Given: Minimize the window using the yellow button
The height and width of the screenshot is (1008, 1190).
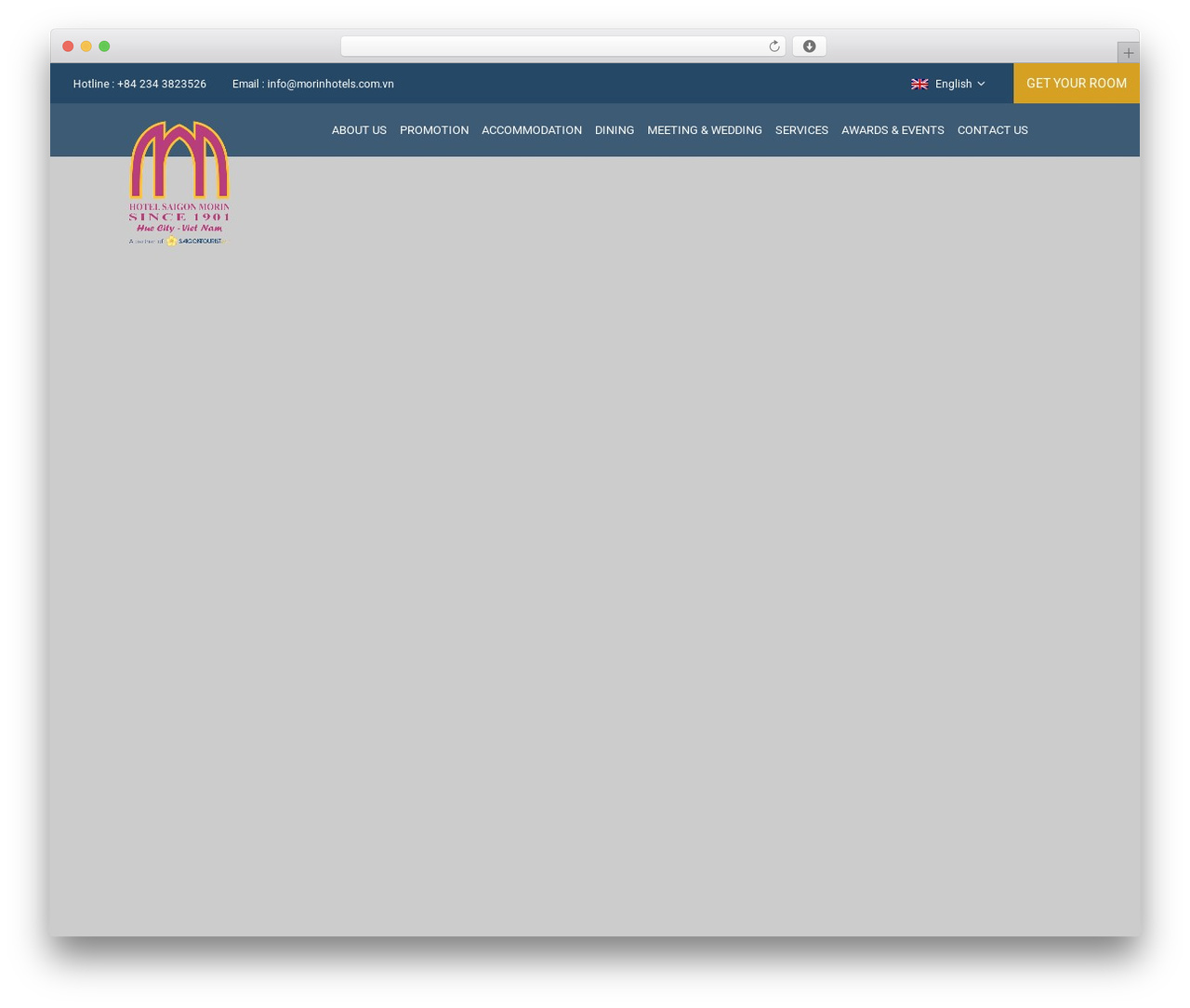Looking at the screenshot, I should click(86, 46).
